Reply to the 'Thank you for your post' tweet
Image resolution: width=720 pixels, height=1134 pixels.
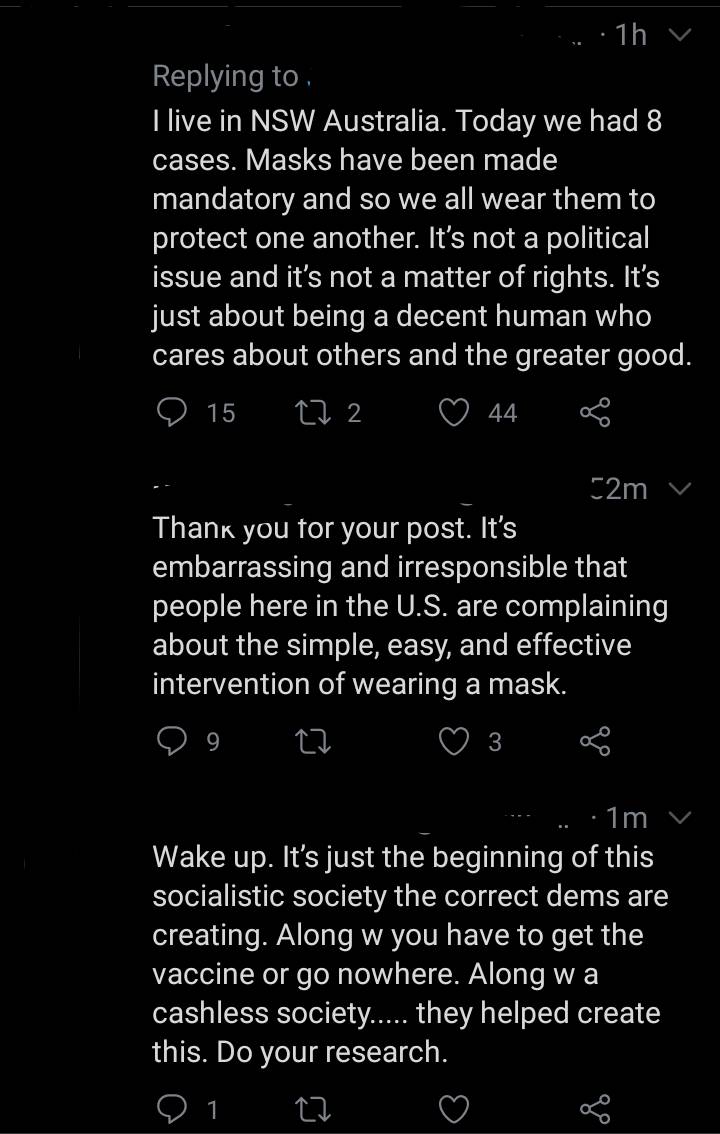[x=173, y=741]
